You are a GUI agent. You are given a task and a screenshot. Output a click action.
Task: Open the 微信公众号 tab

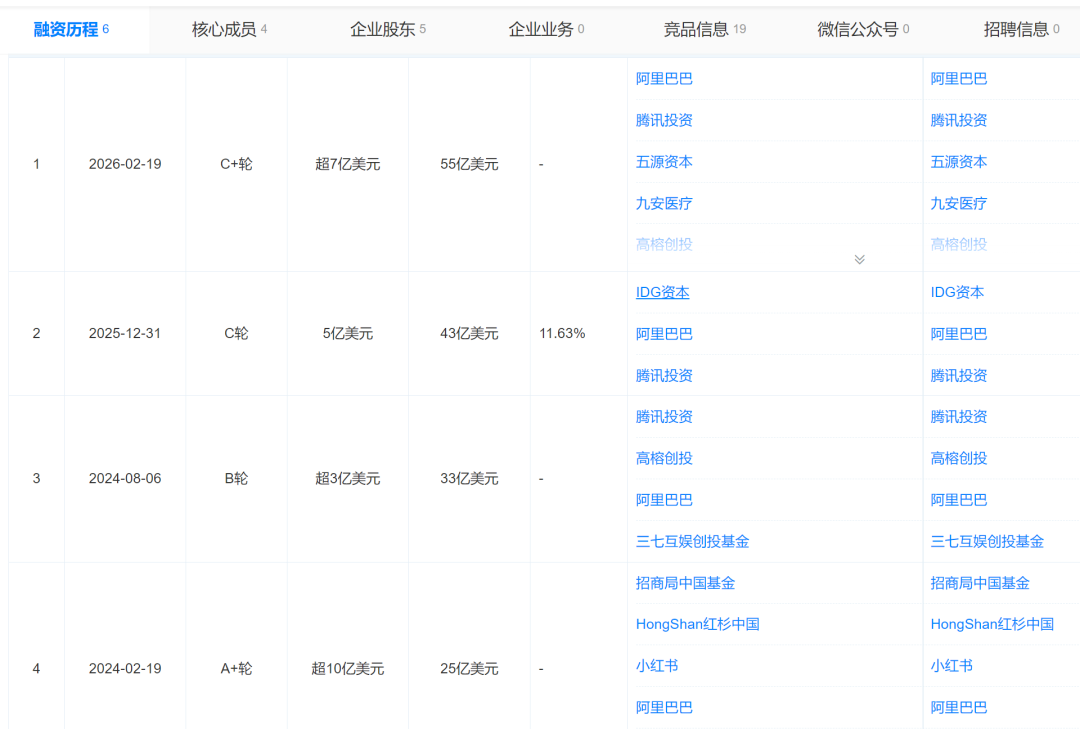857,30
